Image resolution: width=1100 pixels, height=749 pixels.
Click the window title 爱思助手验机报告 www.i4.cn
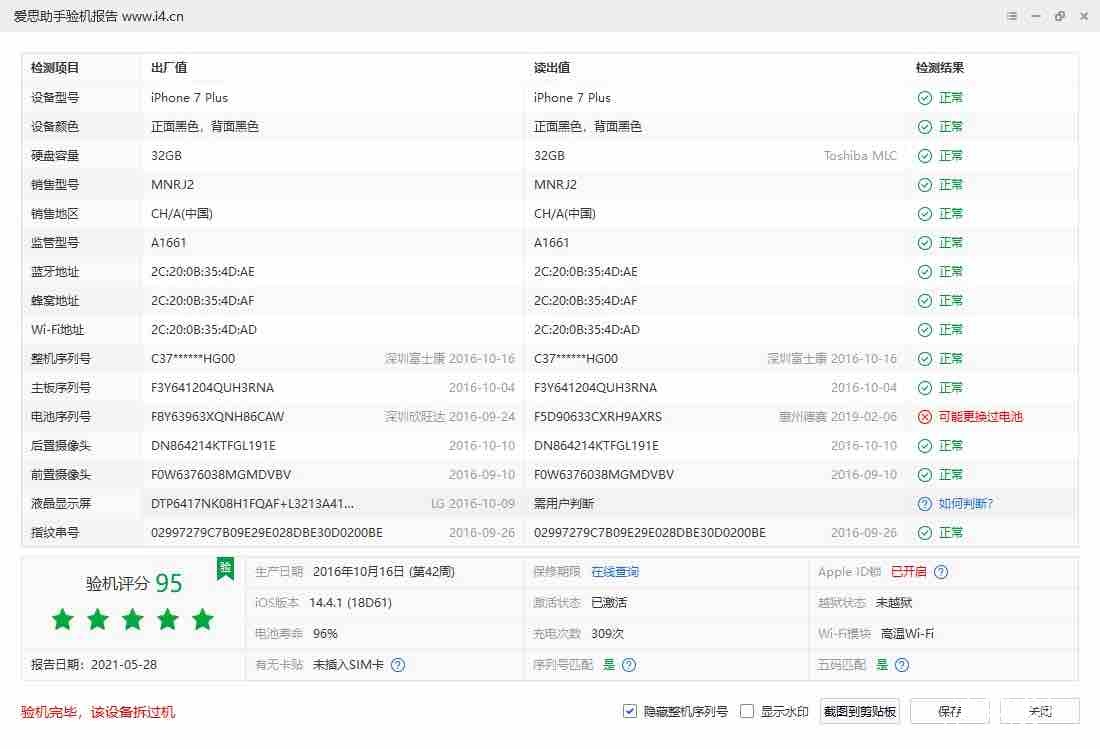pos(98,16)
